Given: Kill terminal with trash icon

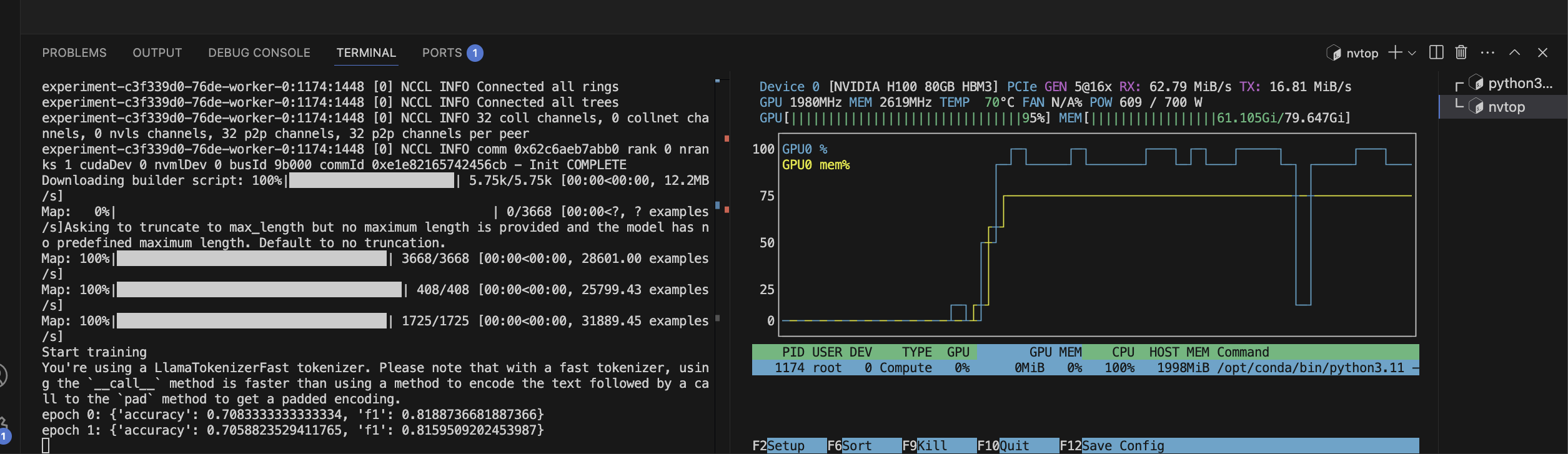Looking at the screenshot, I should coord(1461,52).
